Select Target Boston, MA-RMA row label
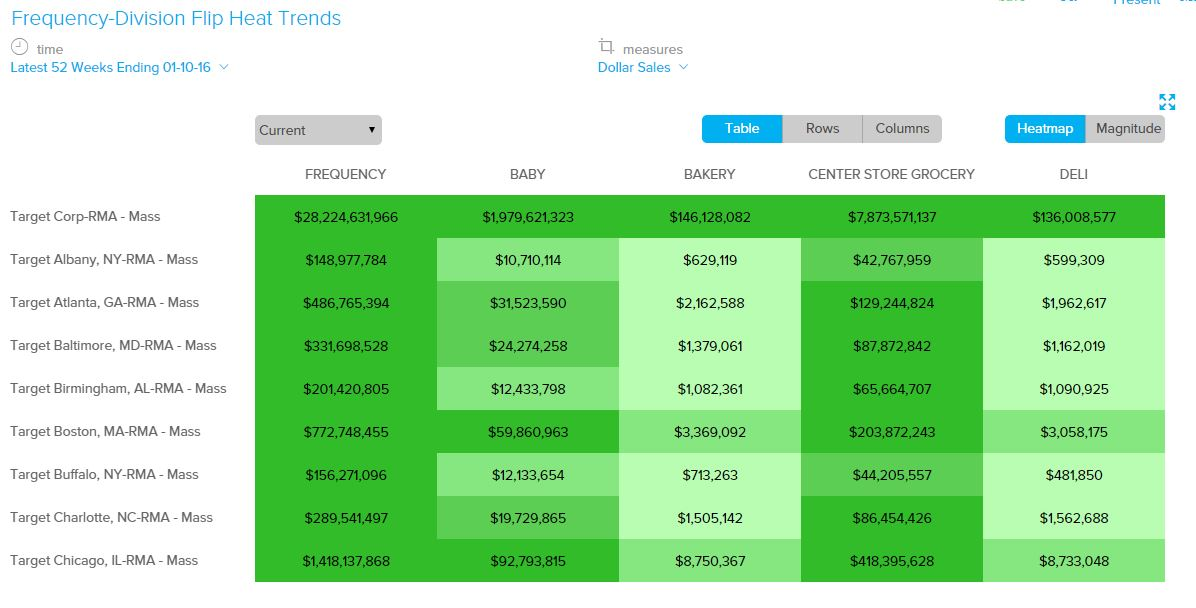The height and width of the screenshot is (608, 1196). point(105,432)
